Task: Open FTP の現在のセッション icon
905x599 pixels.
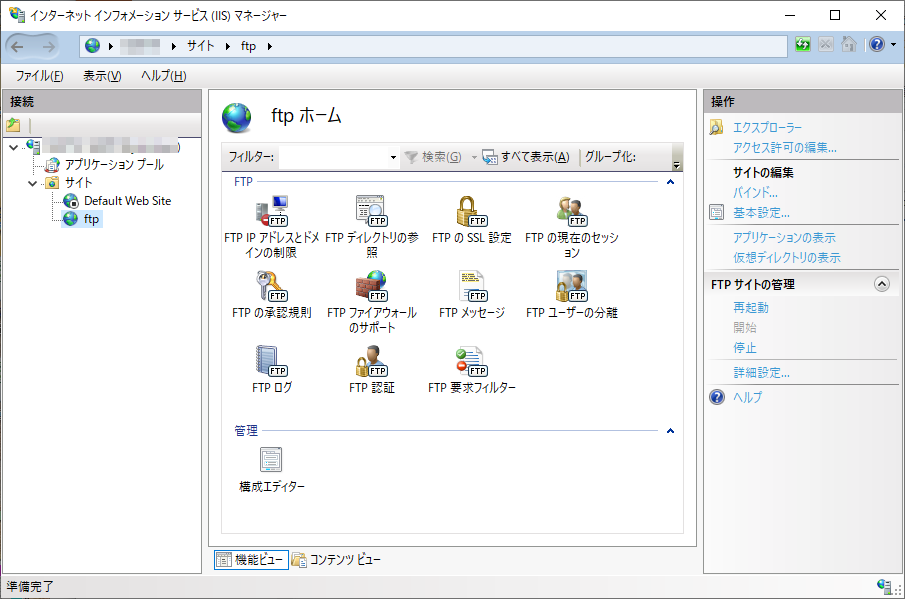Action: click(x=571, y=227)
